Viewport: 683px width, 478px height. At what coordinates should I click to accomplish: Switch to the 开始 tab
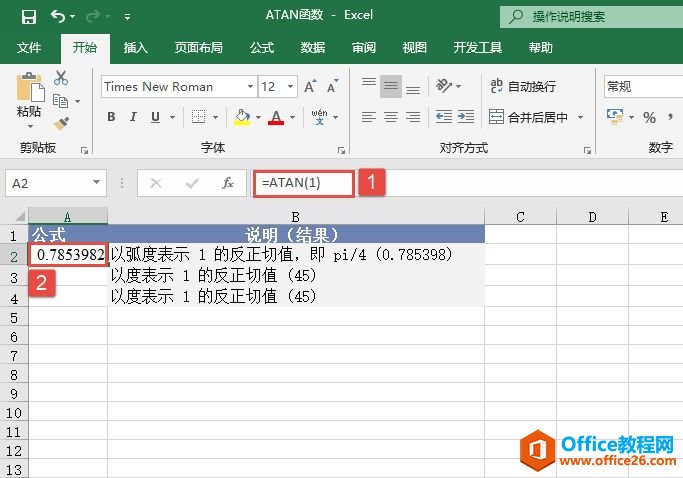tap(85, 47)
